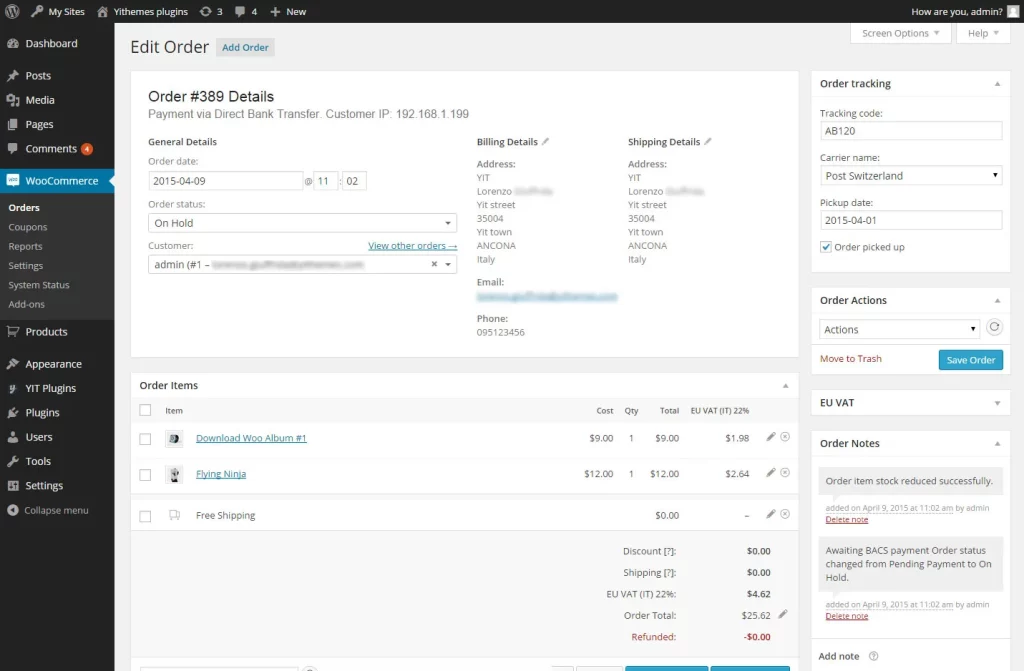1024x671 pixels.
Task: Click the Flying Ninja product thumbnail
Action: click(x=174, y=474)
